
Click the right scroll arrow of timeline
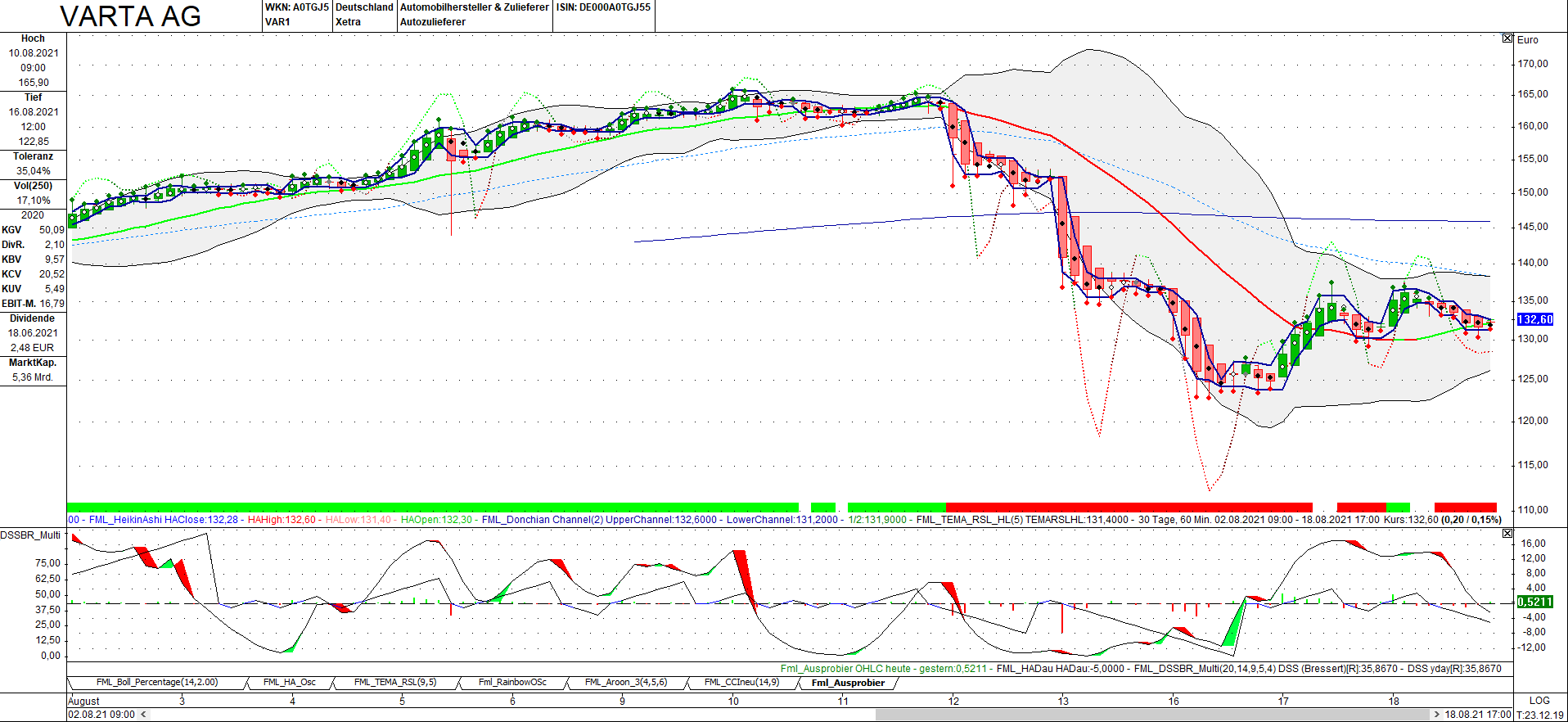pyautogui.click(x=1436, y=715)
